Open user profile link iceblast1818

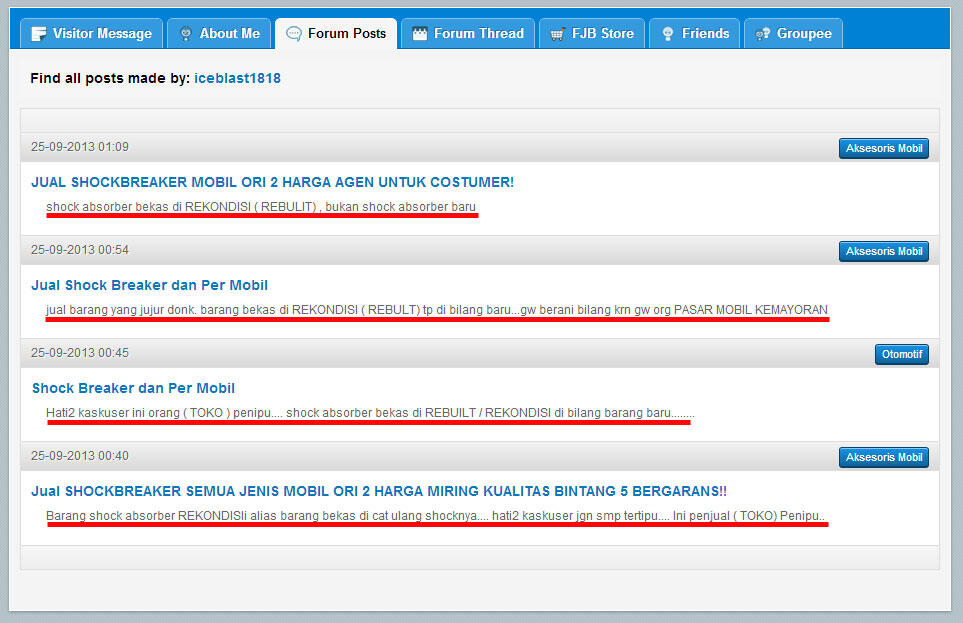(x=237, y=78)
